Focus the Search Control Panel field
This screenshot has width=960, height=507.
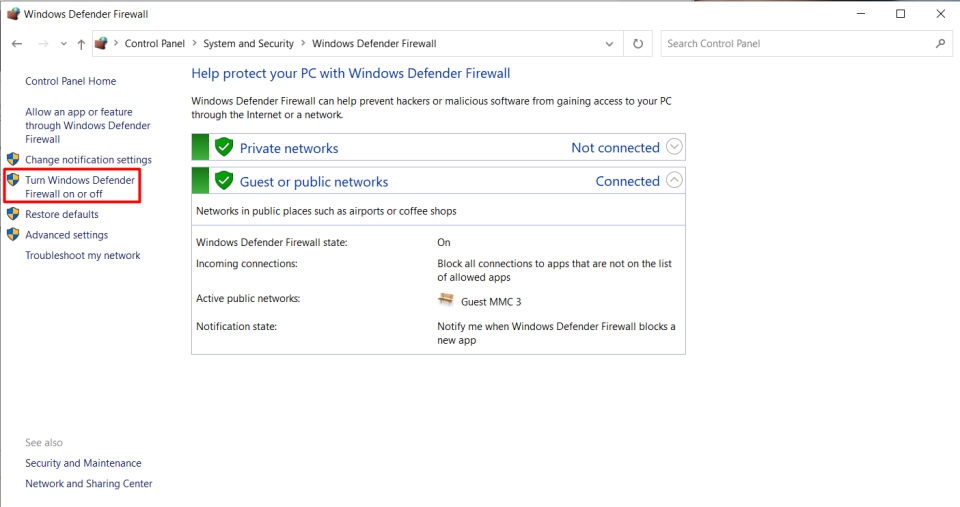[795, 44]
